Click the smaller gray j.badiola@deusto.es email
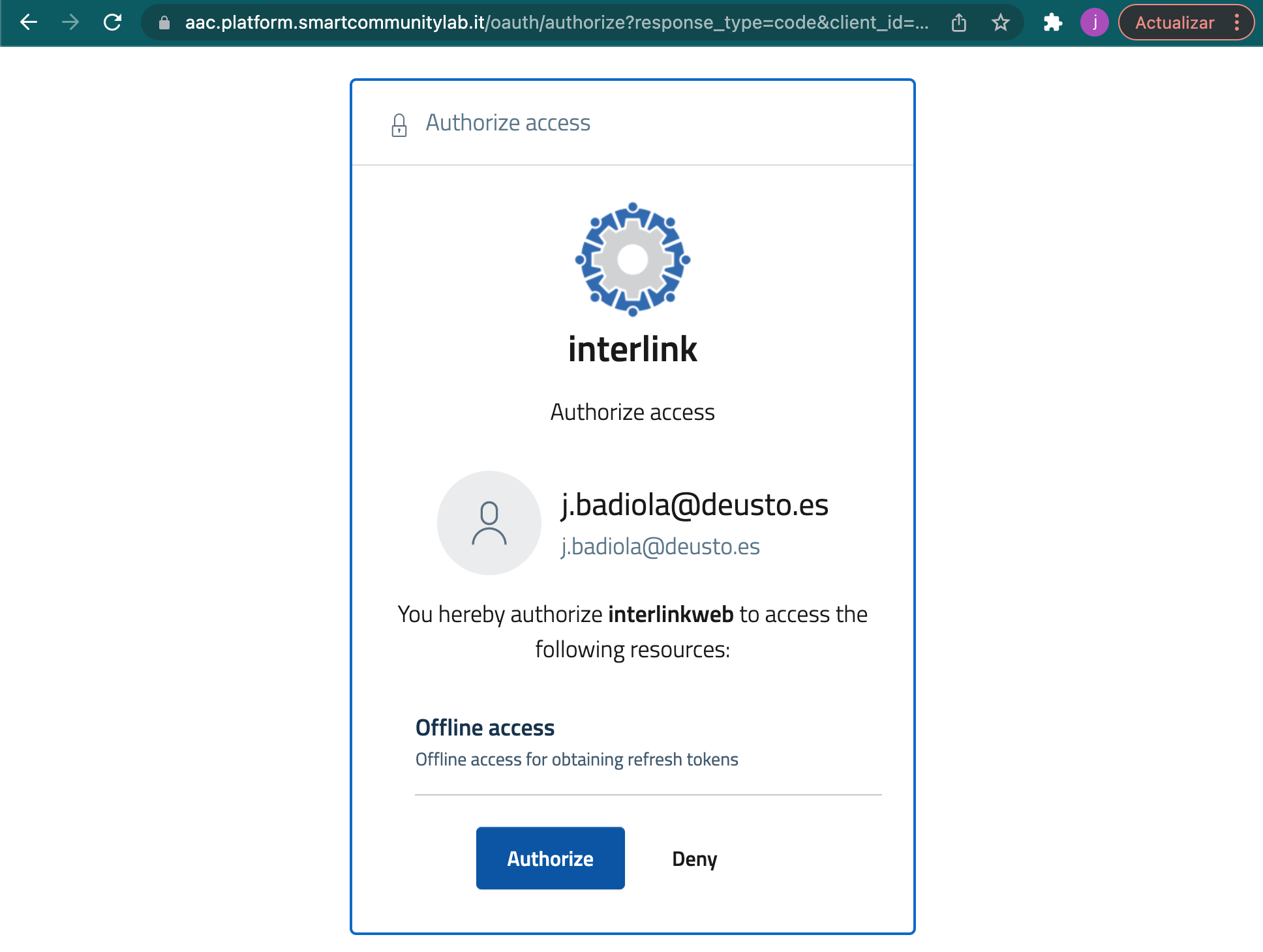Image resolution: width=1263 pixels, height=952 pixels. 660,546
